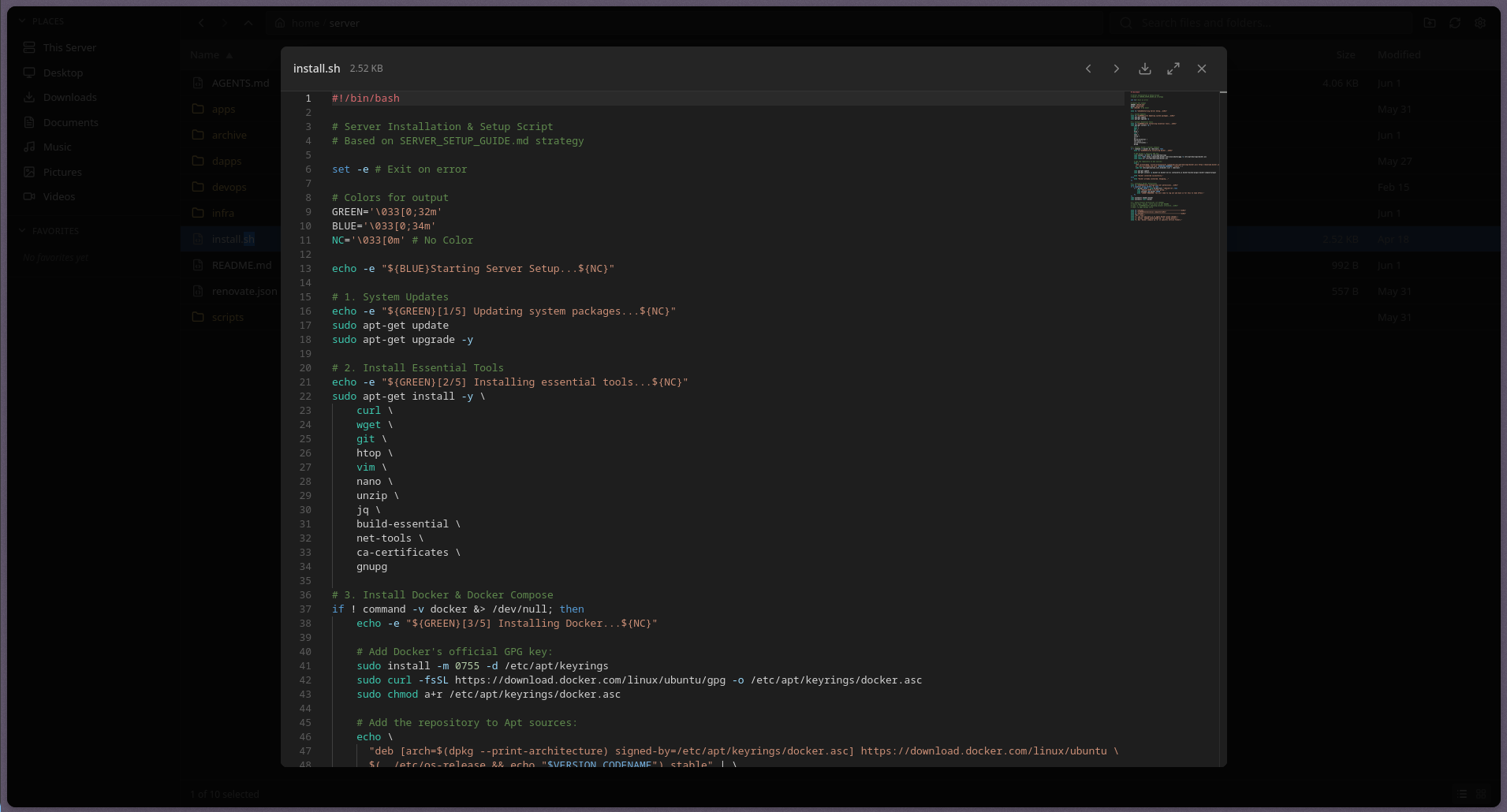Viewport: 1507px width, 812px height.
Task: Go up one directory level
Action: click(248, 23)
